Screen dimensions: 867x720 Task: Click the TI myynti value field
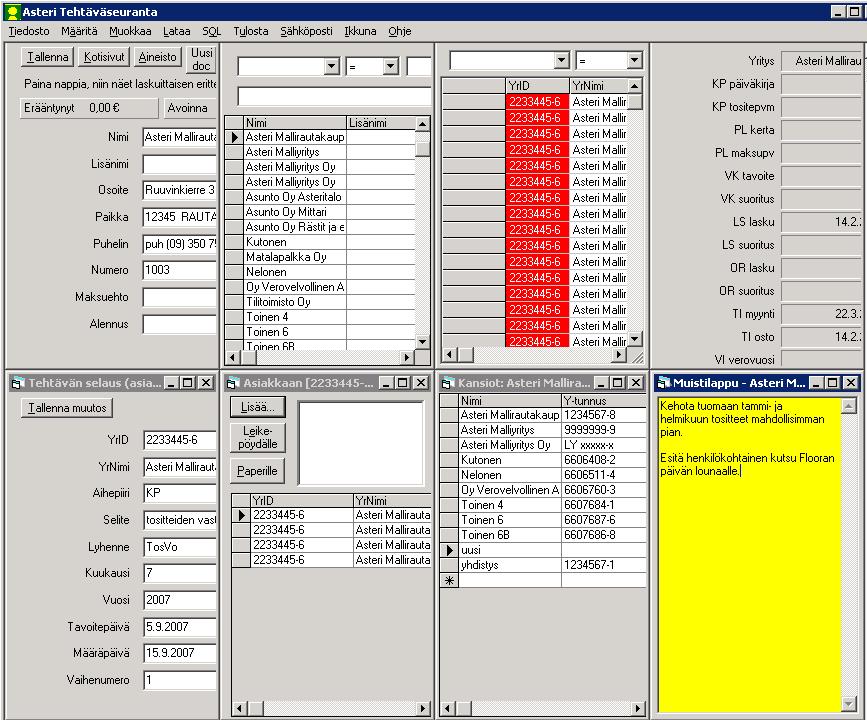(x=822, y=314)
